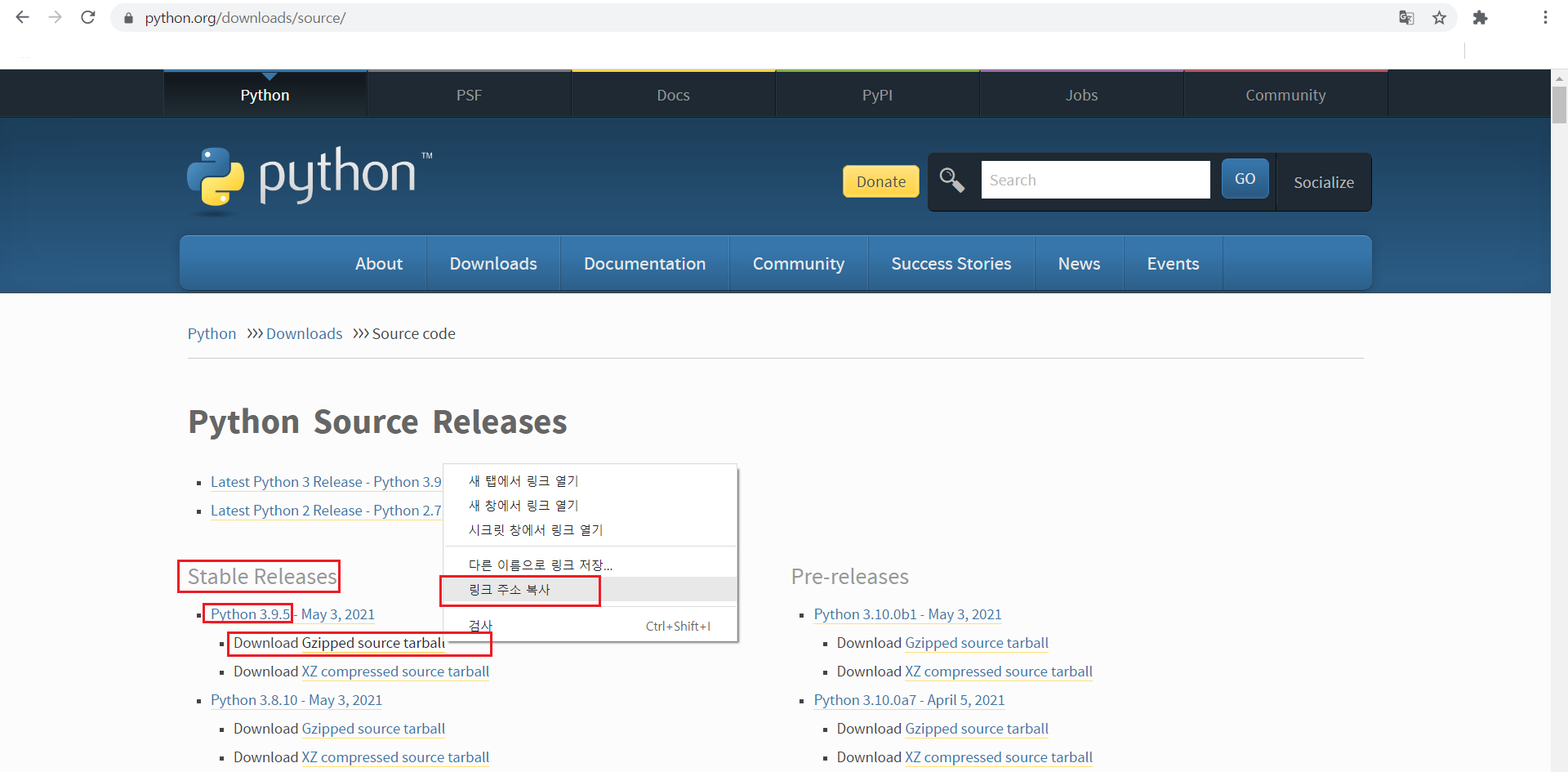Screen dimensions: 1568x772
Task: Click the 'Python Source Releases' title
Action: point(377,422)
